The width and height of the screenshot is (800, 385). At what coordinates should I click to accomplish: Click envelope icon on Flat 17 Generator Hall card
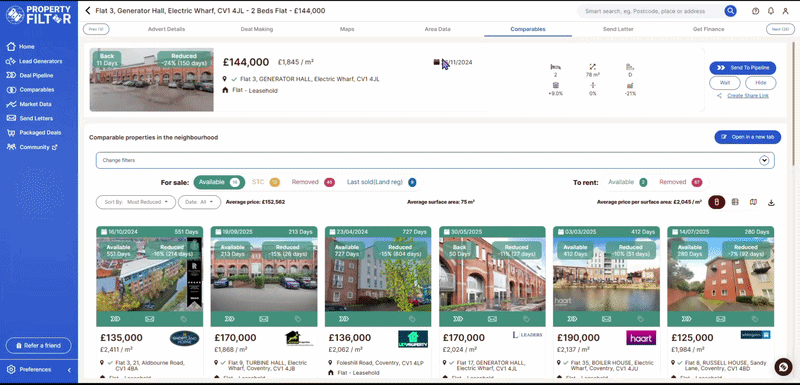(x=492, y=319)
